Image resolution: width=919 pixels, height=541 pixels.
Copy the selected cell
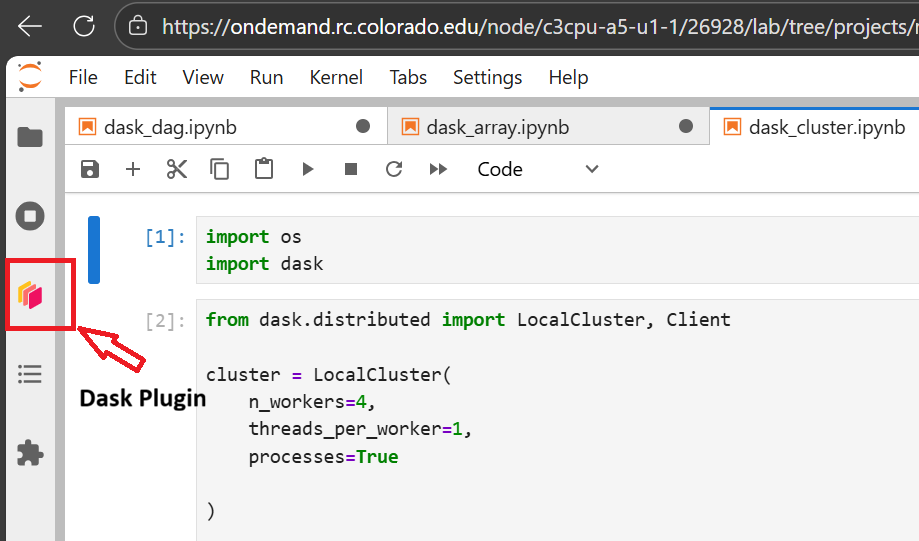click(x=220, y=169)
